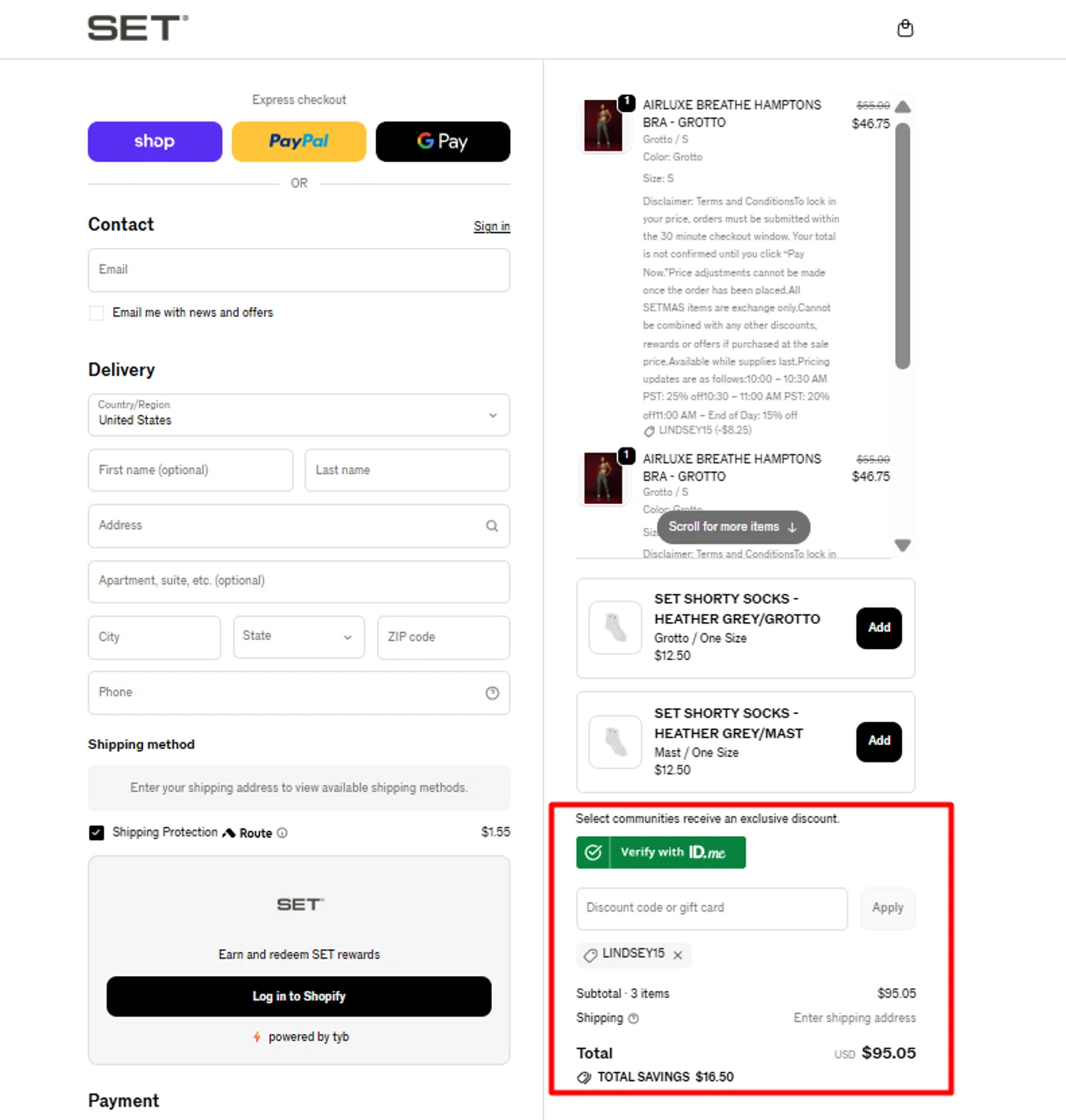
Task: Click the SET logo in header
Action: [138, 28]
